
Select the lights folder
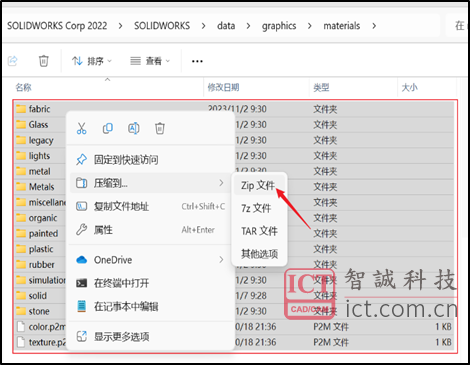(39, 156)
